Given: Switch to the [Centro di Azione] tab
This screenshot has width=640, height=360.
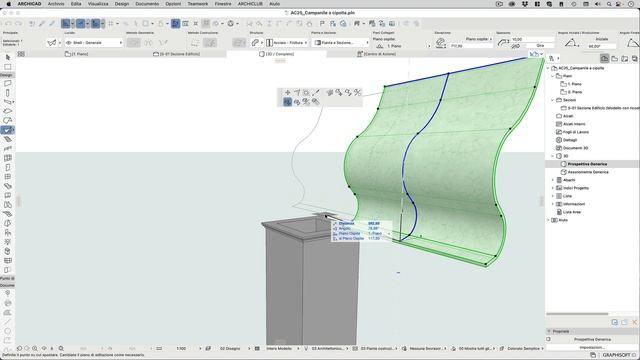Looking at the screenshot, I should pos(376,54).
